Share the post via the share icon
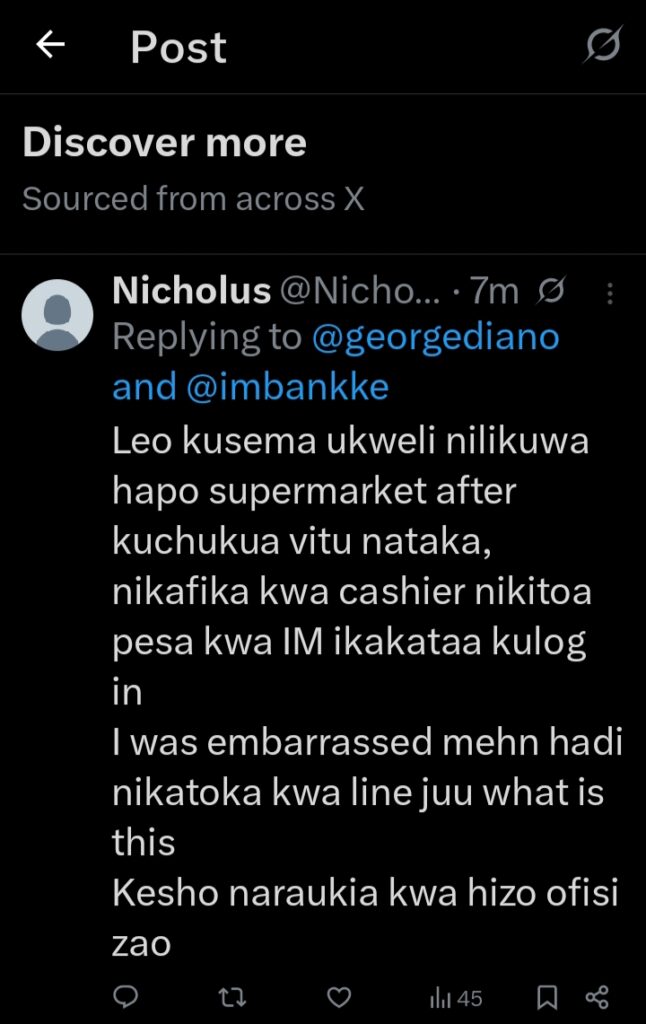Viewport: 646px width, 1024px height. (x=597, y=997)
